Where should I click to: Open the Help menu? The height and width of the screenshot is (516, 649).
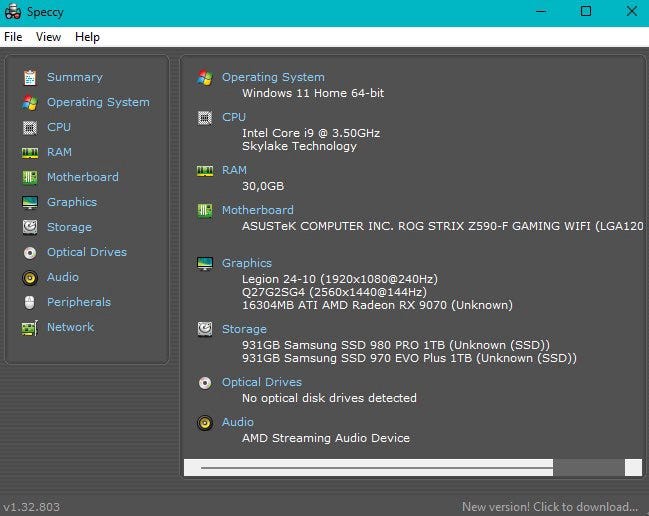(x=87, y=37)
